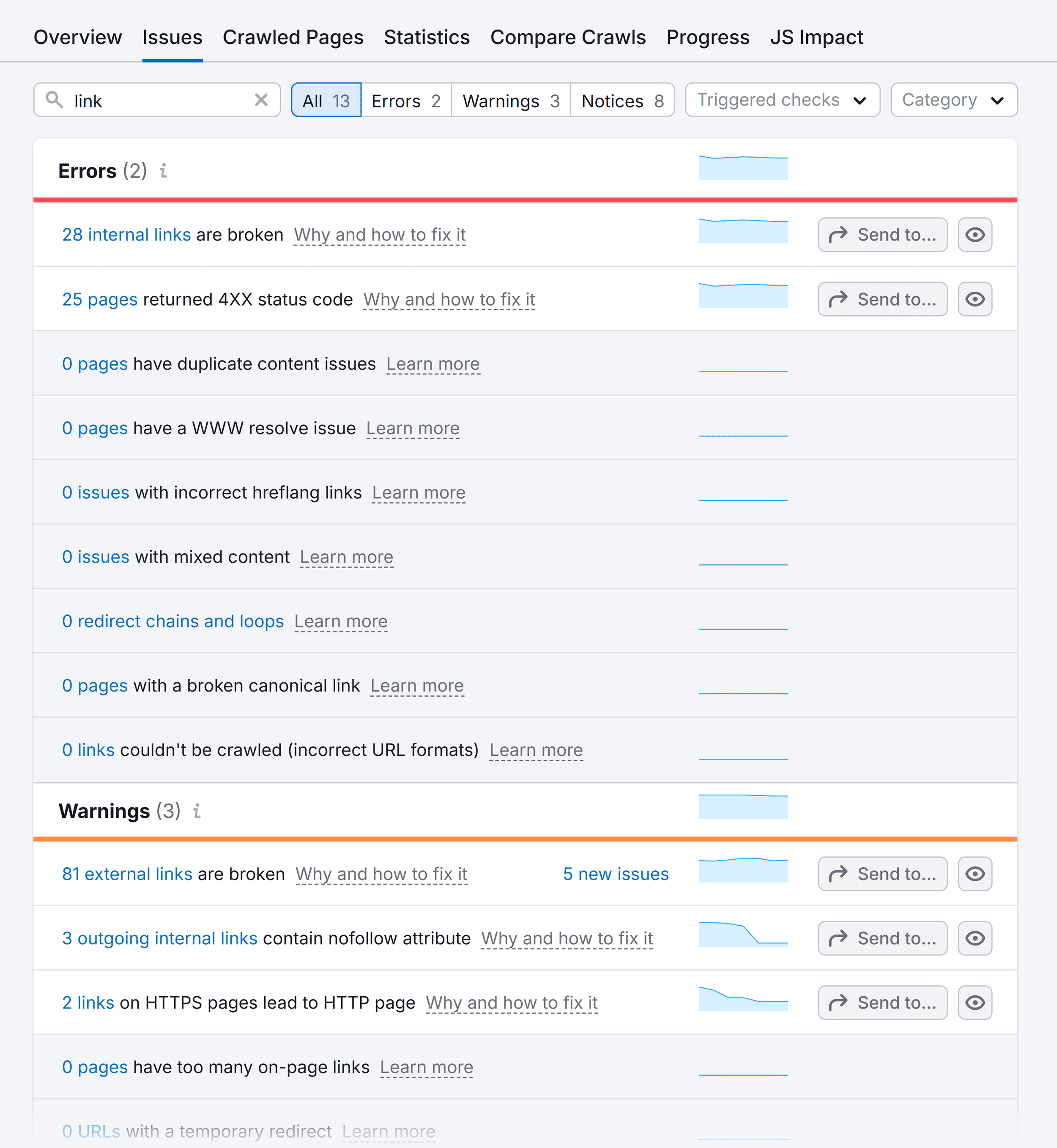1057x1148 pixels.
Task: Hide the 'HTTPS pages lead to HTTP' issue with eye icon
Action: (x=975, y=1003)
